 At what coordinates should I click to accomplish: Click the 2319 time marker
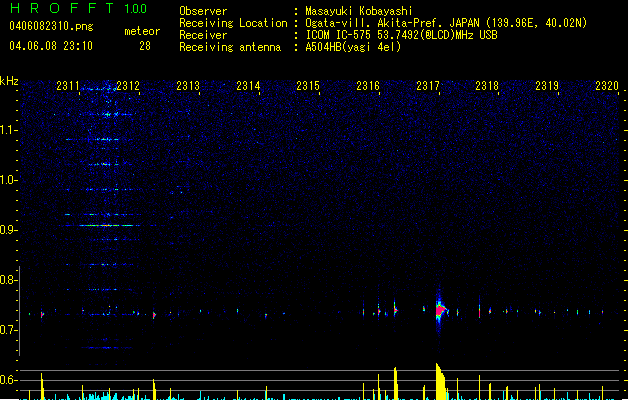pos(547,86)
